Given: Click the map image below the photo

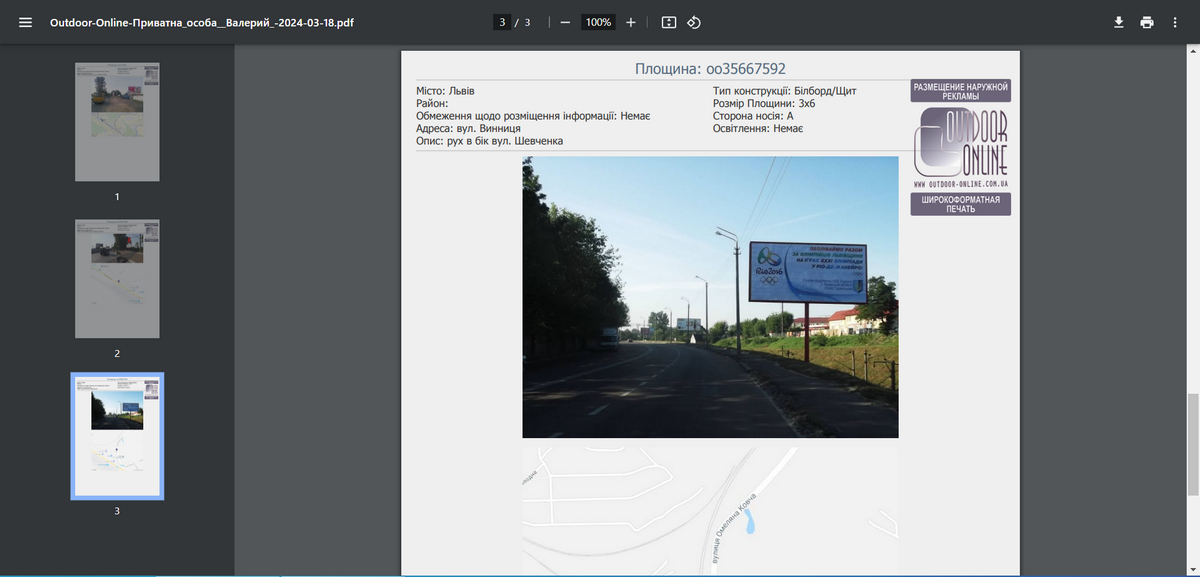Looking at the screenshot, I should tap(710, 510).
